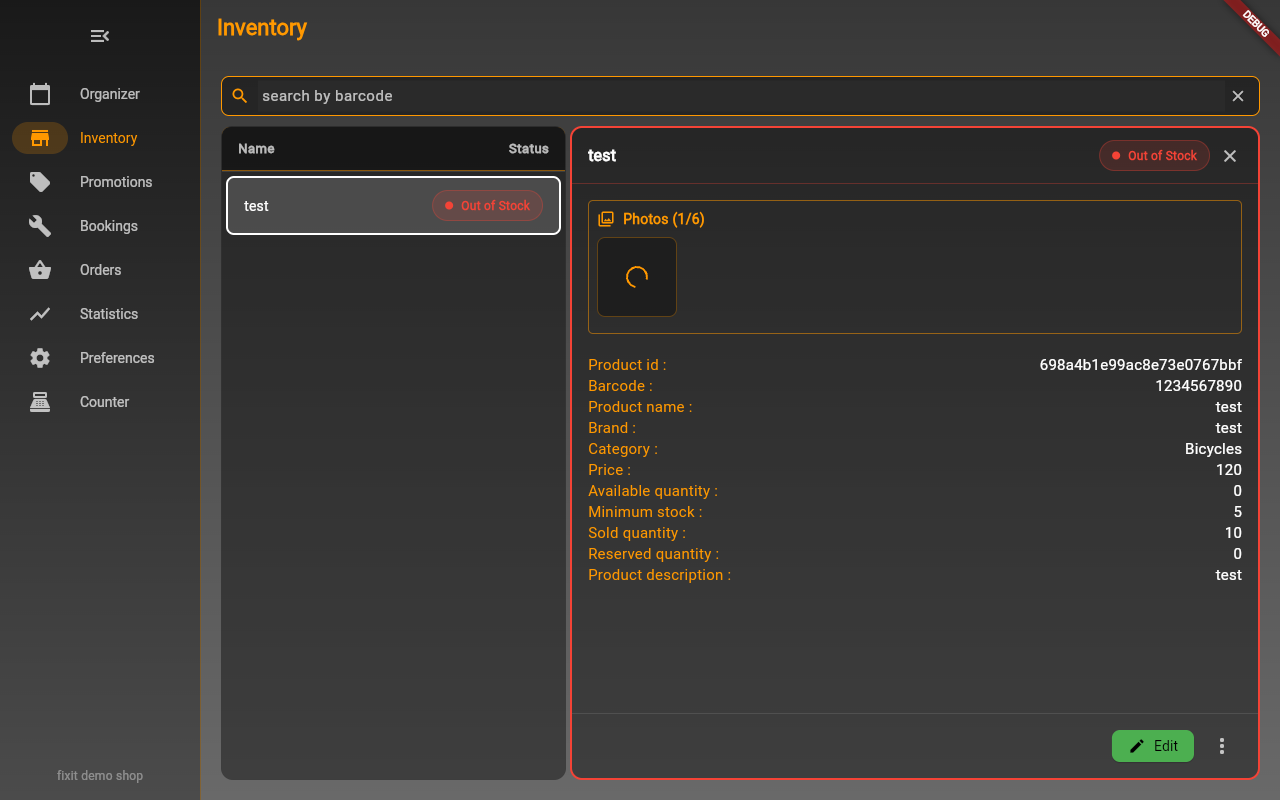
Task: Select the Promotions tag icon
Action: pos(40,182)
